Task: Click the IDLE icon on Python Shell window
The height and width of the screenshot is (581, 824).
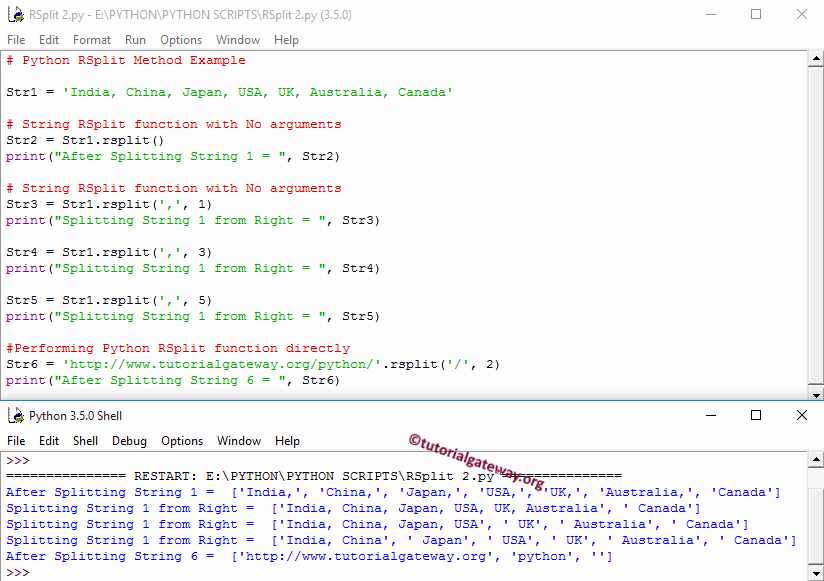Action: click(14, 416)
